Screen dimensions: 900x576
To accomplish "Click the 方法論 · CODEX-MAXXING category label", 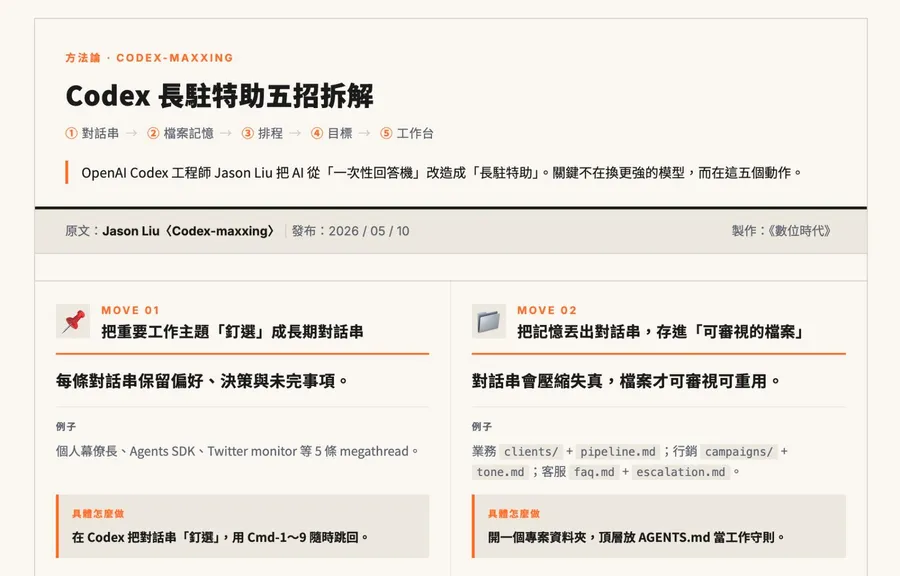I will tap(149, 57).
